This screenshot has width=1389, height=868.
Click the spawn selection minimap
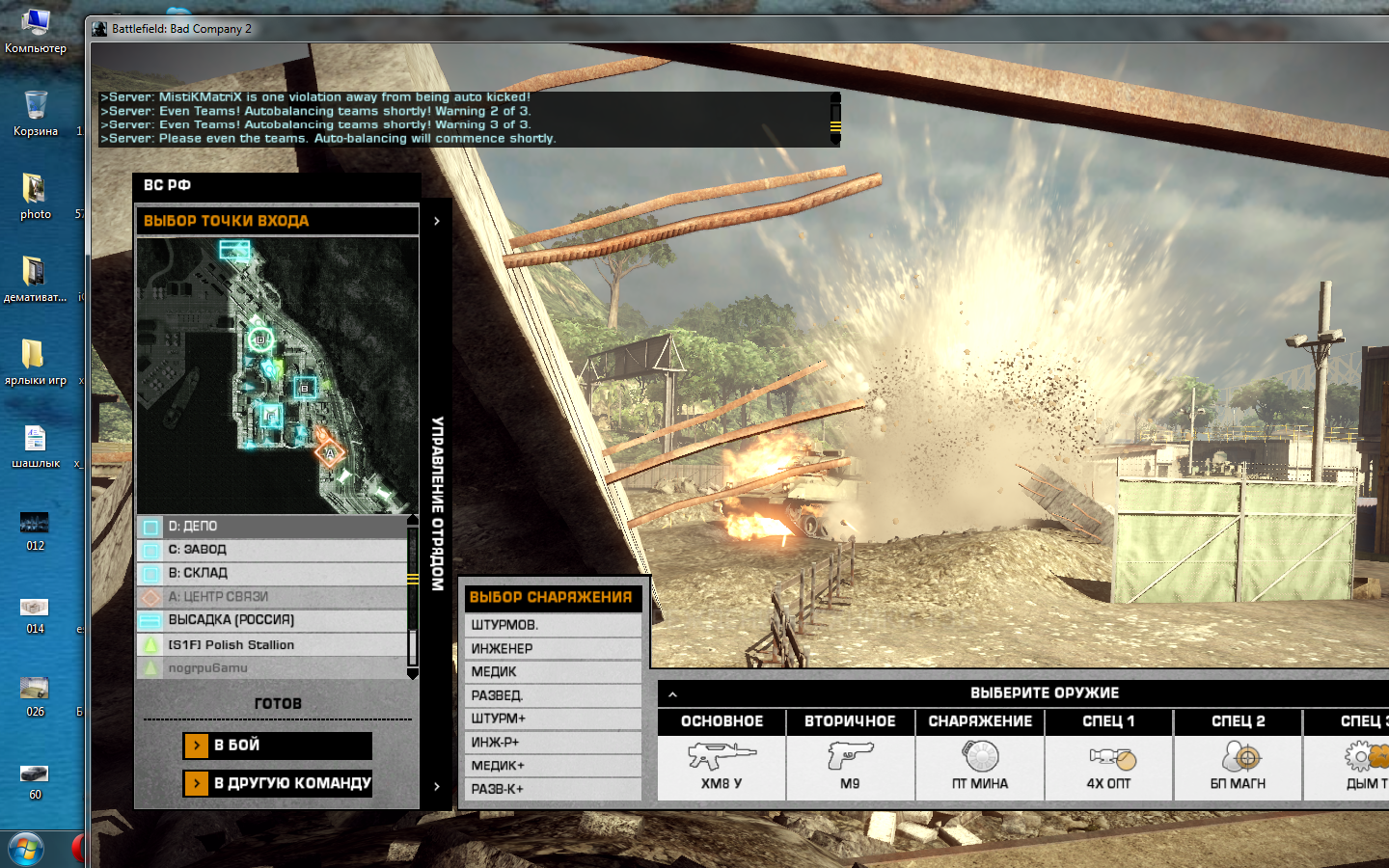click(x=277, y=375)
